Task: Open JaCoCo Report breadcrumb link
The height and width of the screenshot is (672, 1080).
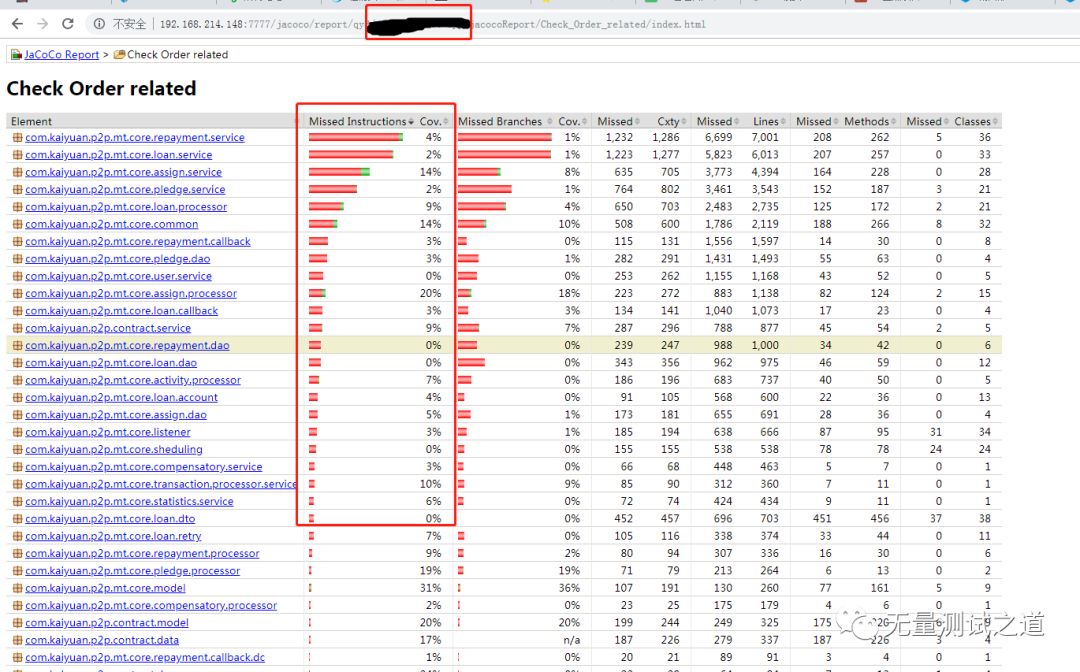Action: 61,55
